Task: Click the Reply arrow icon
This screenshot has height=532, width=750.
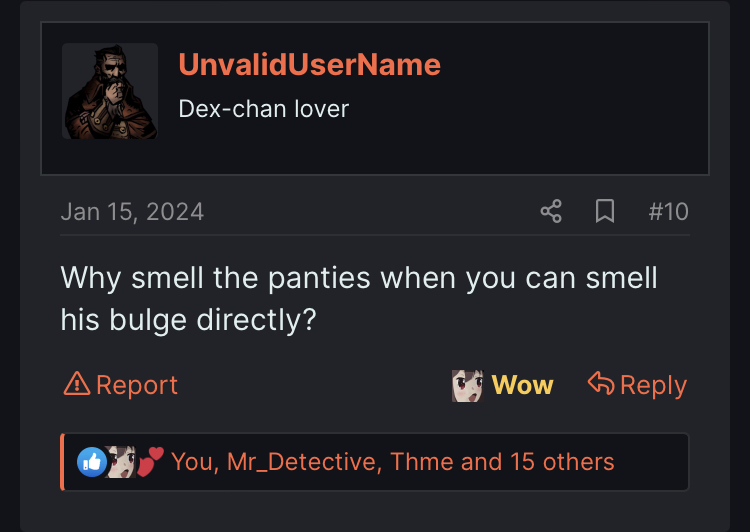Action: 601,384
